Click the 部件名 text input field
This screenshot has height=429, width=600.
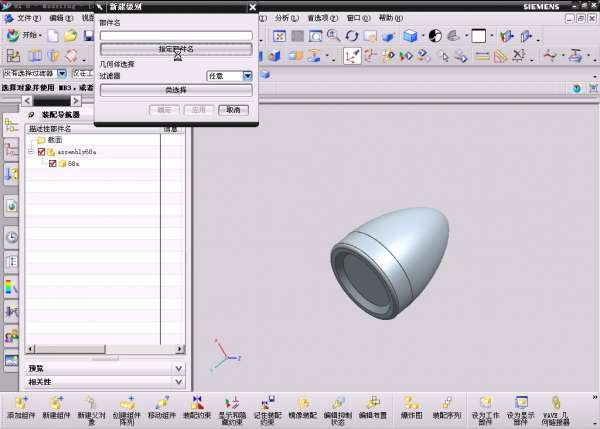pyautogui.click(x=175, y=36)
